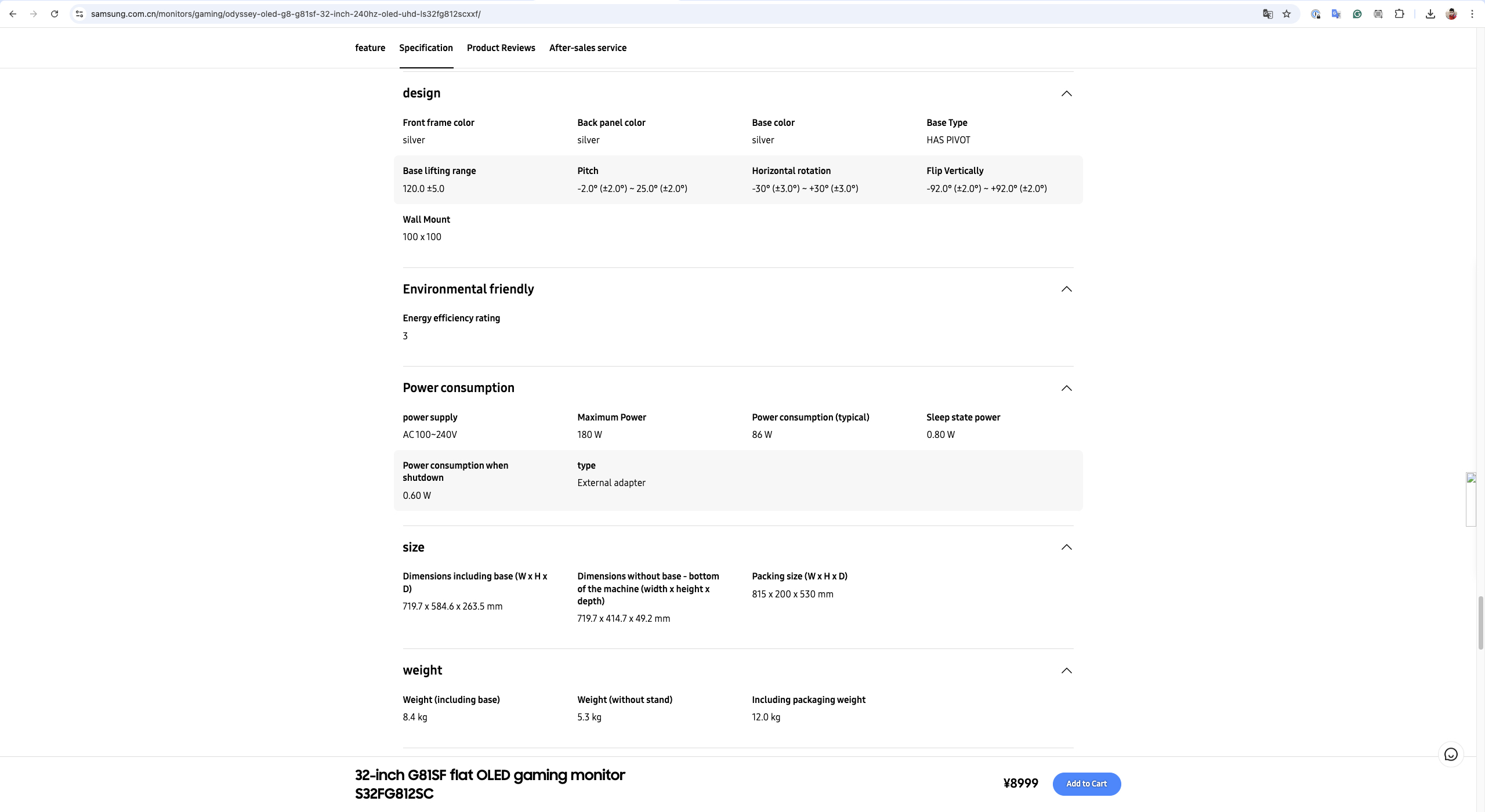
Task: Collapse the weight section
Action: tap(1066, 670)
